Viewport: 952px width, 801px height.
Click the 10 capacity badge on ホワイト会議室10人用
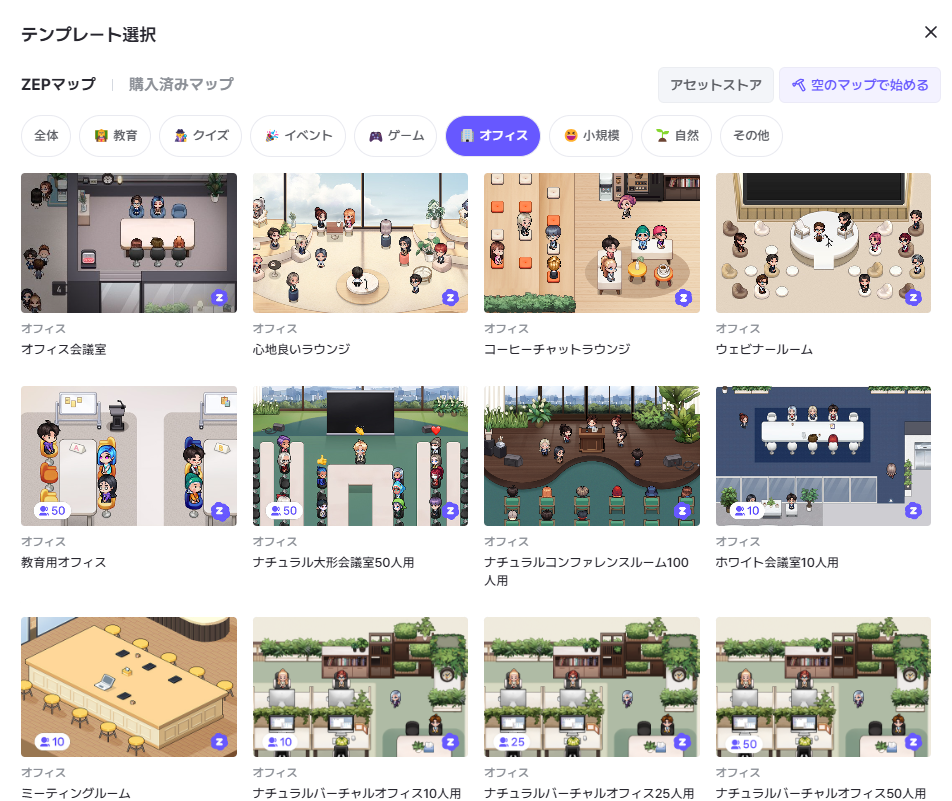(746, 511)
